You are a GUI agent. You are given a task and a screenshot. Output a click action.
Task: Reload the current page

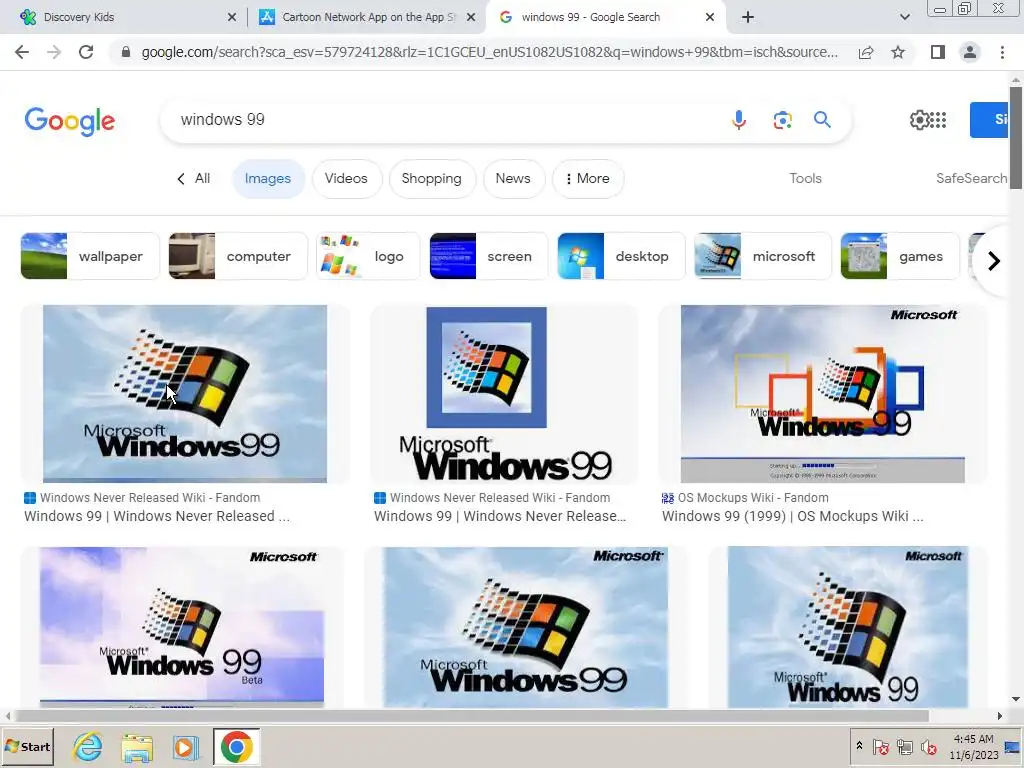coord(86,52)
